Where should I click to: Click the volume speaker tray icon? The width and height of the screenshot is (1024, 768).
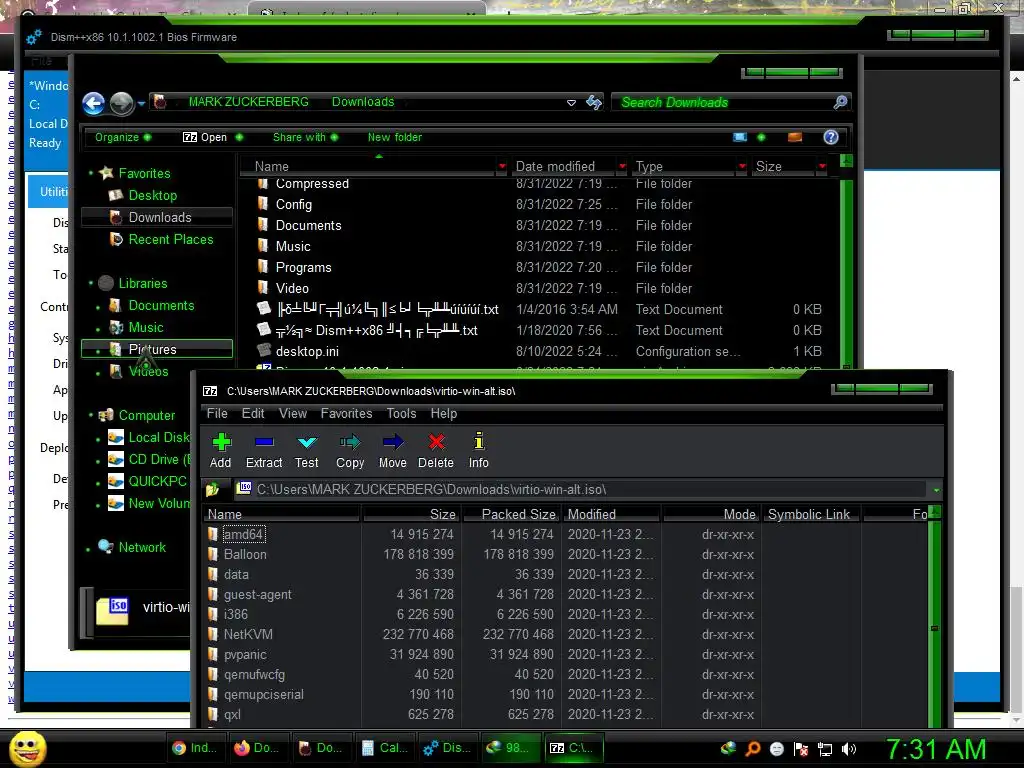pyautogui.click(x=849, y=749)
